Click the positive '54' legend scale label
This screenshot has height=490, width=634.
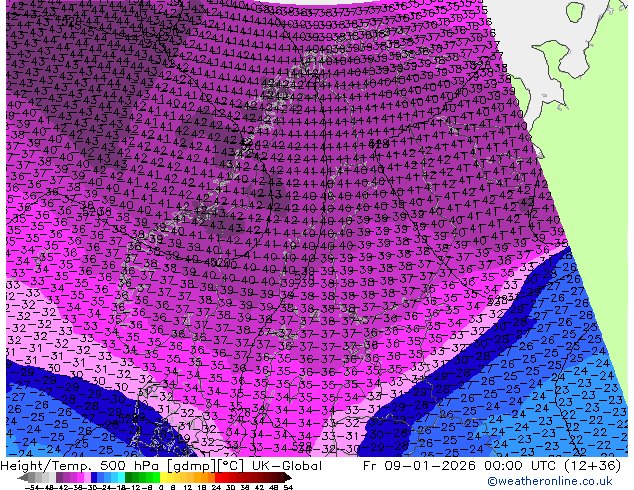pyautogui.click(x=288, y=487)
